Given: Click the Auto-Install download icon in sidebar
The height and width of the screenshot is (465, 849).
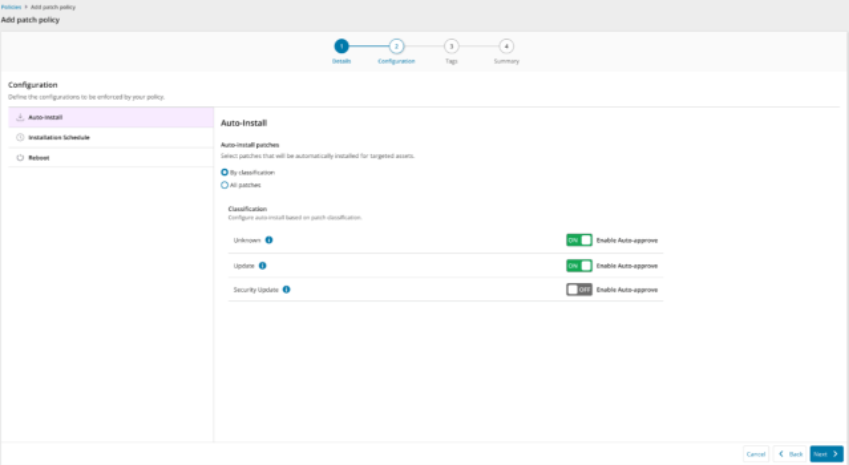Looking at the screenshot, I should (21, 117).
